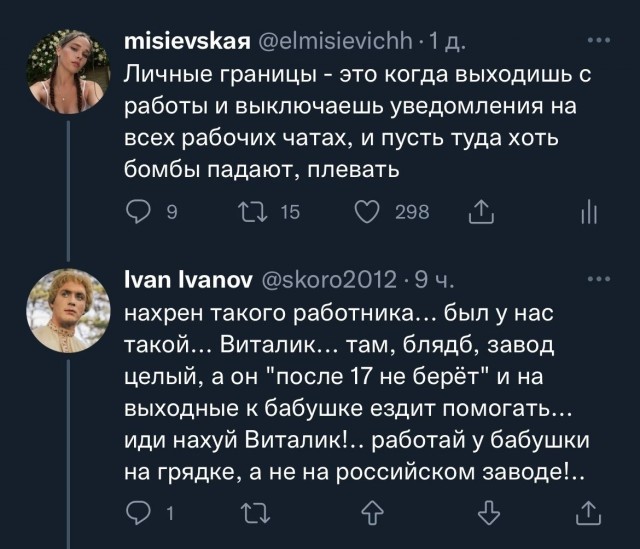The width and height of the screenshot is (640, 549).
Task: Share misievskaя's tweet
Action: coord(480,210)
